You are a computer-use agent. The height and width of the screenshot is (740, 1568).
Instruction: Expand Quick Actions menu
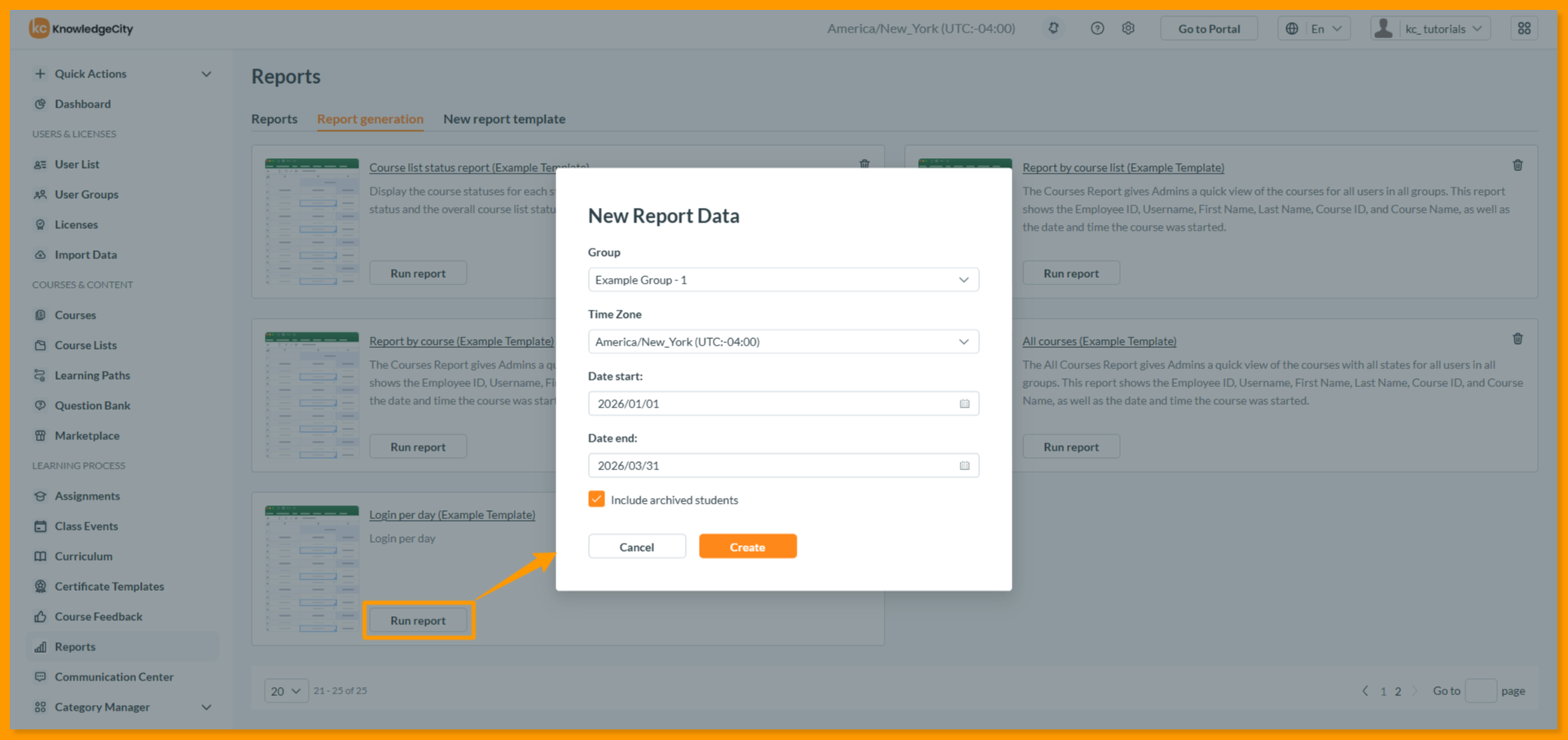pyautogui.click(x=122, y=74)
